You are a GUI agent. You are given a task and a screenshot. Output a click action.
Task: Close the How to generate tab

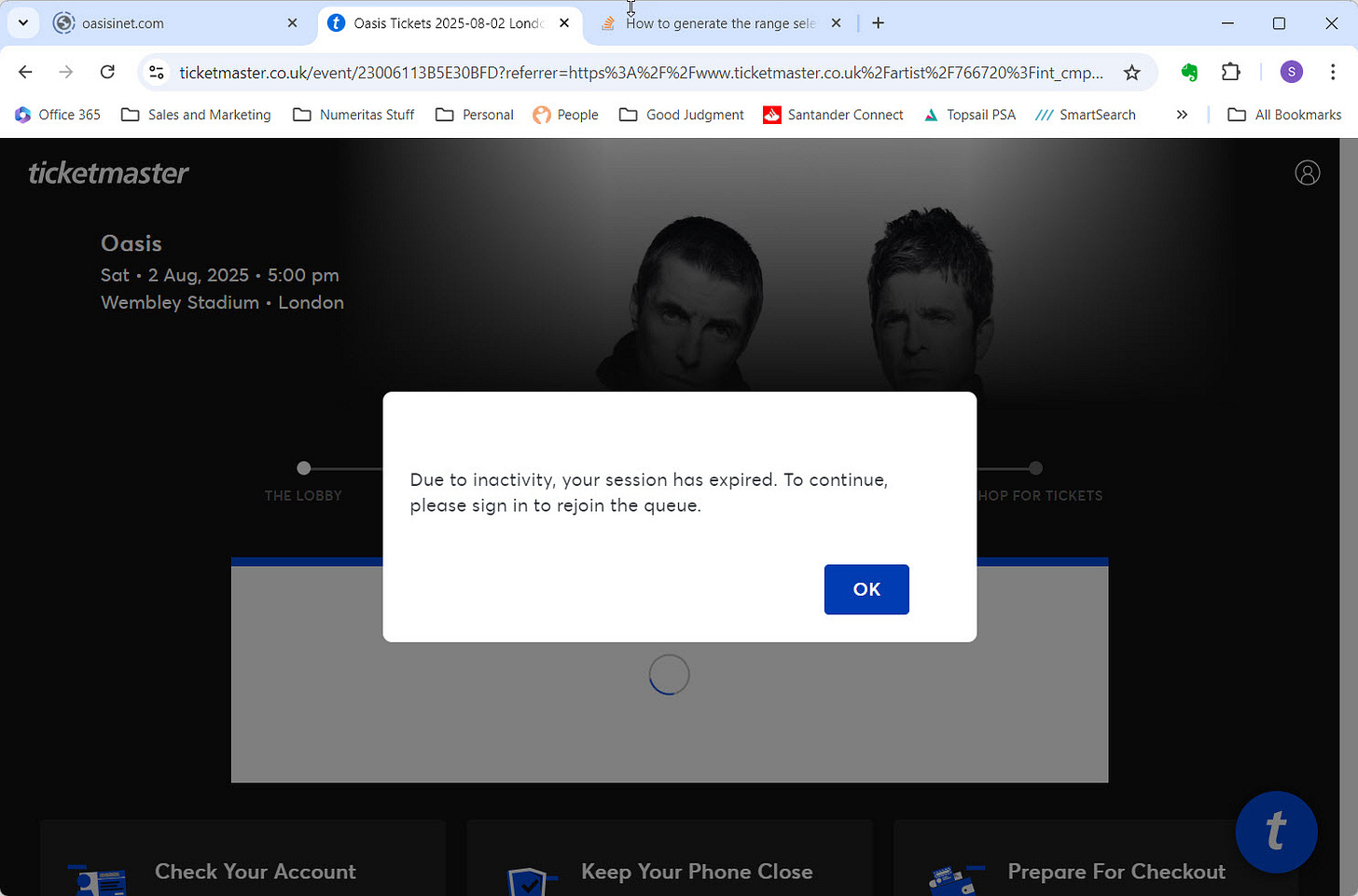(x=836, y=23)
